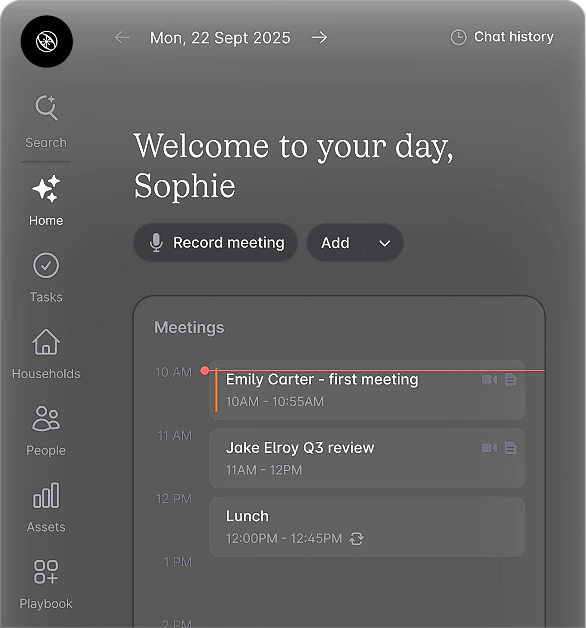Click the Meetings heading
The image size is (586, 628).
[189, 328]
